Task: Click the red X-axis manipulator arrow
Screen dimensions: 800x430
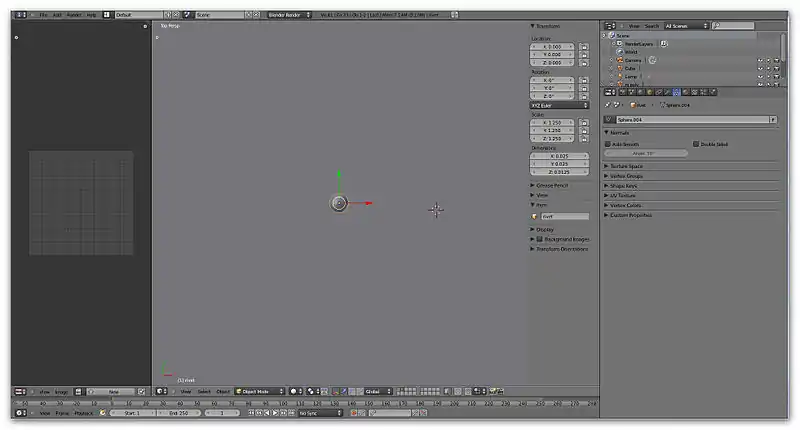Action: (x=368, y=203)
